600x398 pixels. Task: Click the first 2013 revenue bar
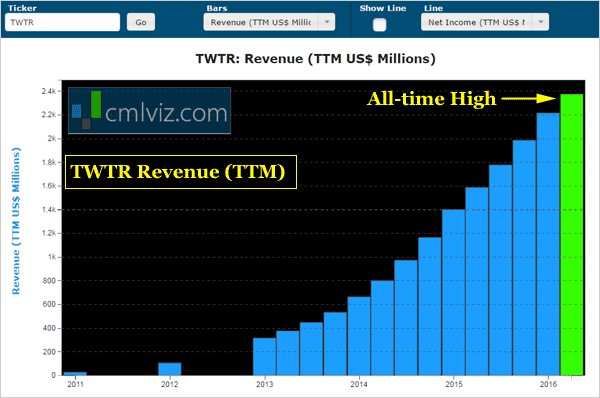(264, 356)
